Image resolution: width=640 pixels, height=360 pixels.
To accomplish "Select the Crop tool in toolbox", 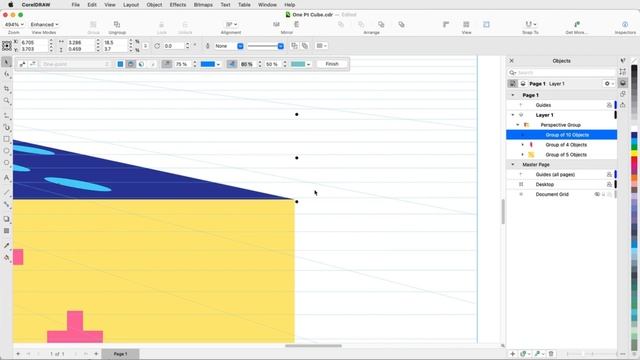I will tap(7, 89).
